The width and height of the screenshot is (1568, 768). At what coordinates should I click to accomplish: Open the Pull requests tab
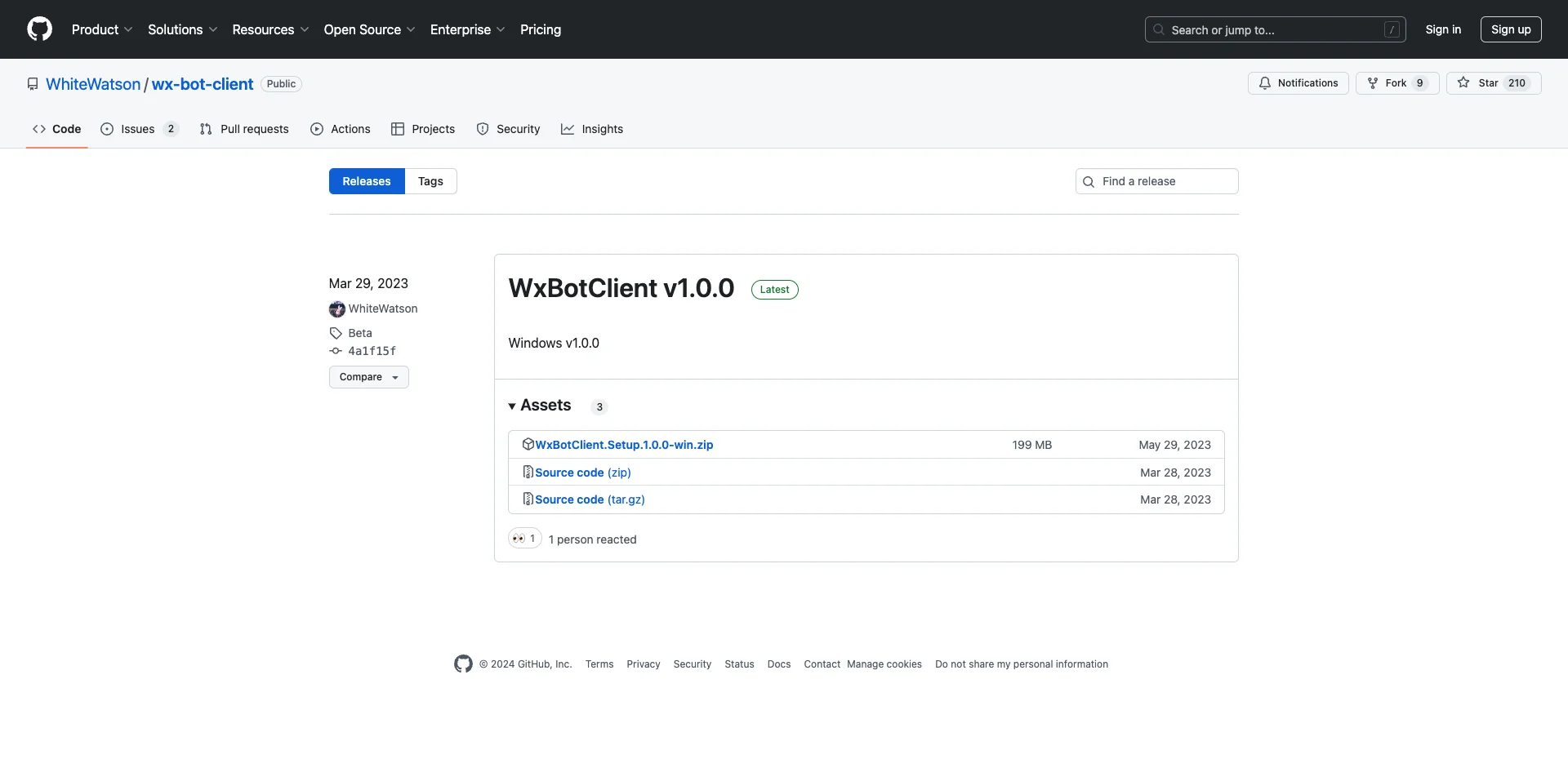[x=244, y=129]
